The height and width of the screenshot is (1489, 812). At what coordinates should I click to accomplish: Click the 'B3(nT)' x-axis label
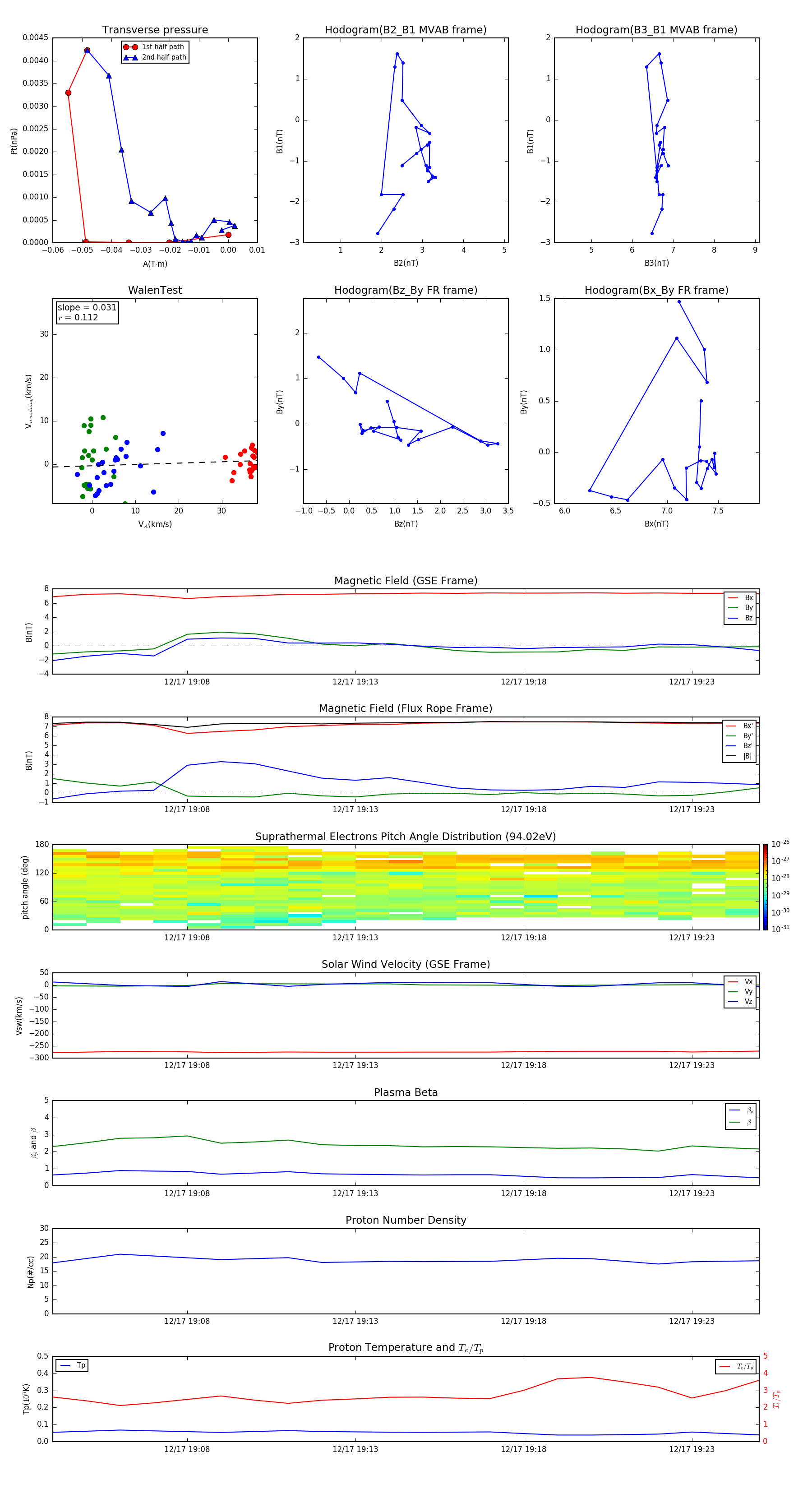pos(656,263)
